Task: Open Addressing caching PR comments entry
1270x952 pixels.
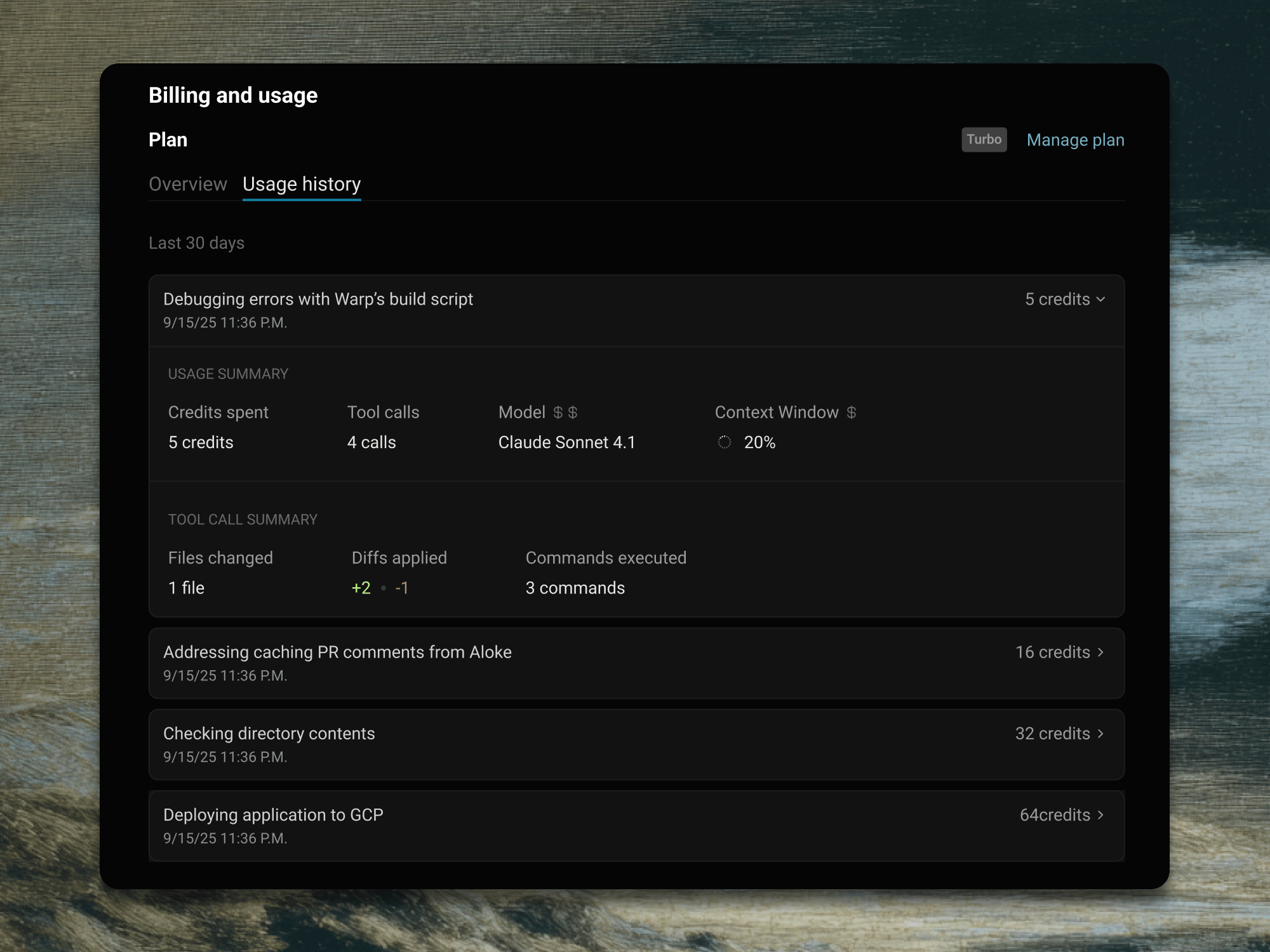Action: 337,652
